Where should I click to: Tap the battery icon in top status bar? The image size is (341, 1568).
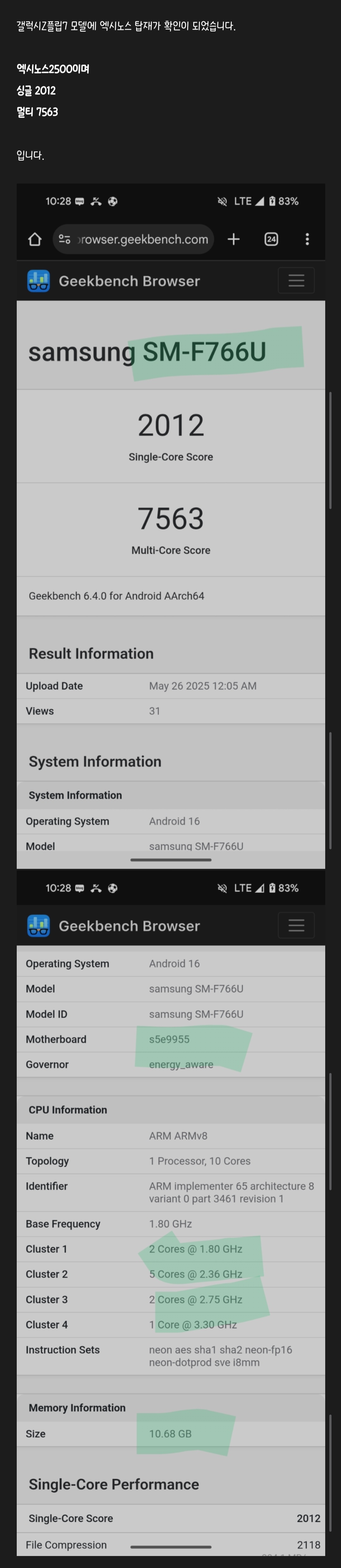[272, 201]
